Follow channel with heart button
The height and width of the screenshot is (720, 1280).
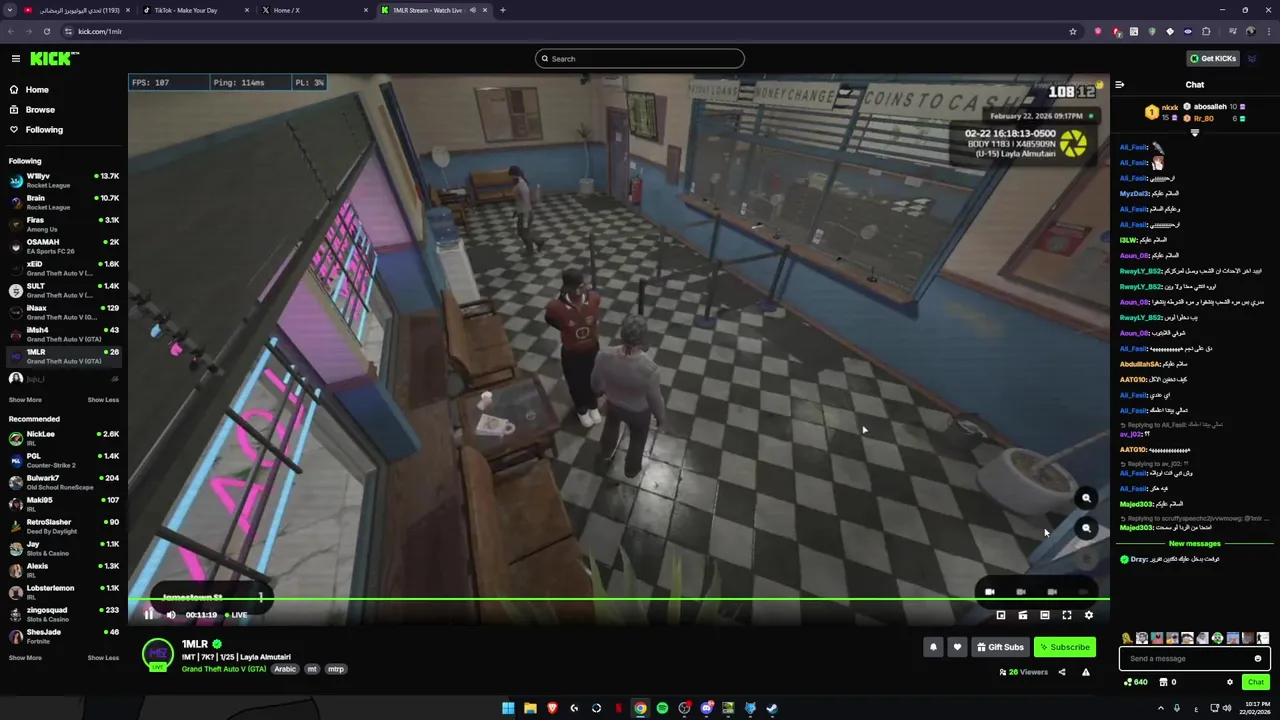(x=957, y=647)
